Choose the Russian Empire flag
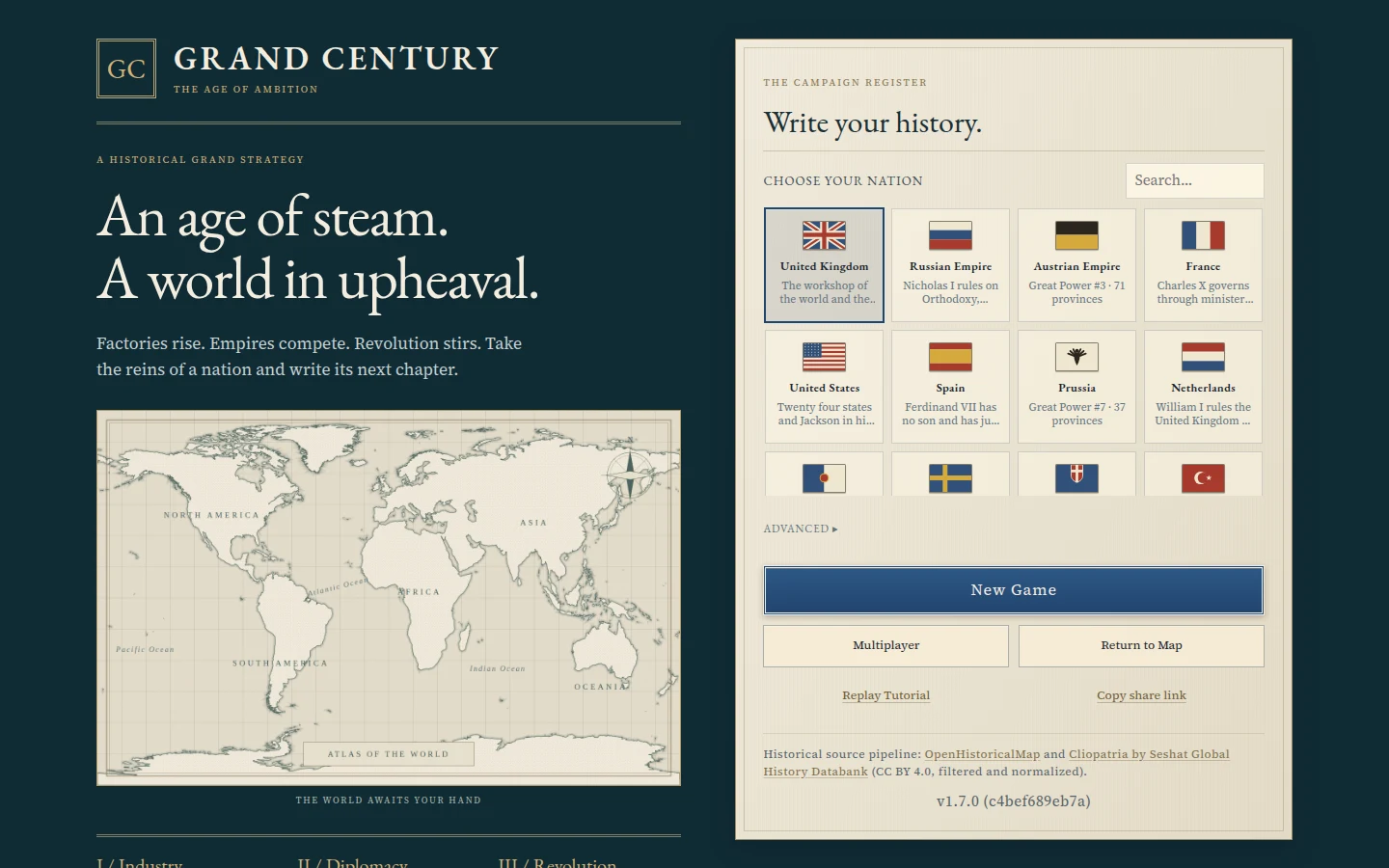This screenshot has width=1389, height=868. coord(950,235)
